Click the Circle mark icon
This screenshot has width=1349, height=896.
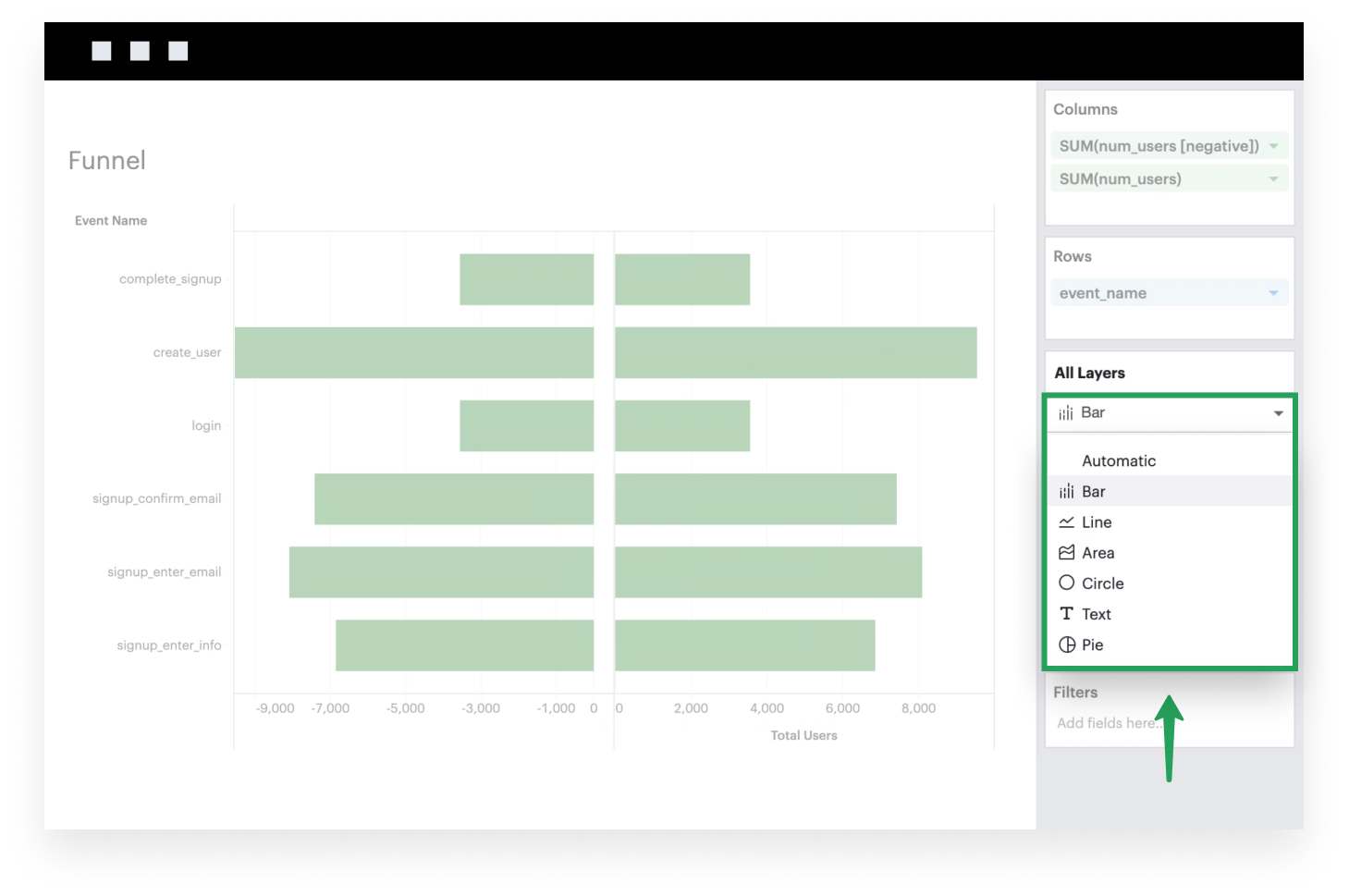point(1066,583)
